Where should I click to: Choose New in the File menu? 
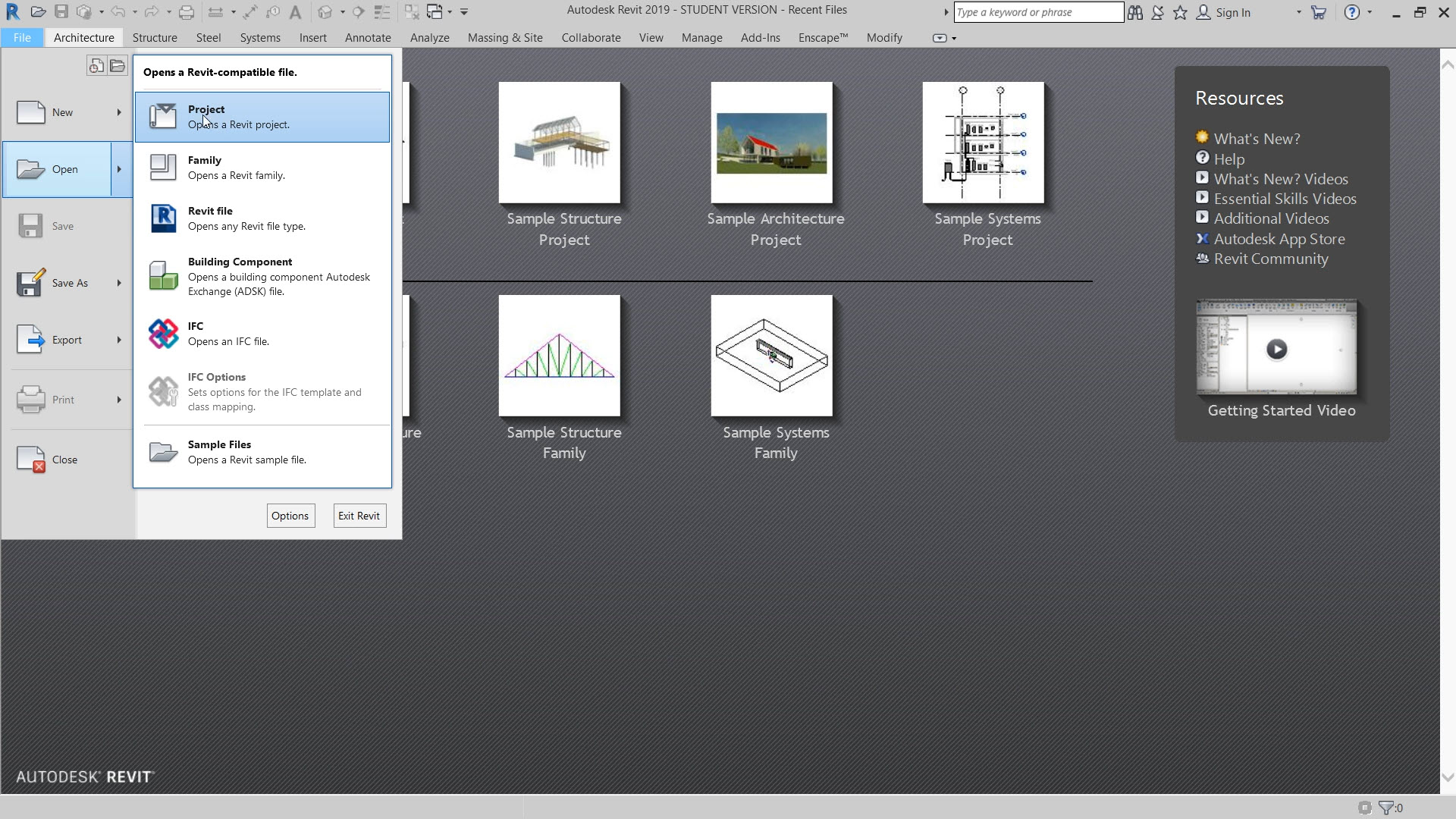[67, 112]
